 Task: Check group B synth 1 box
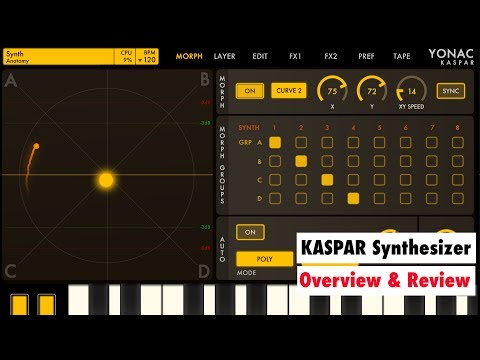[275, 161]
